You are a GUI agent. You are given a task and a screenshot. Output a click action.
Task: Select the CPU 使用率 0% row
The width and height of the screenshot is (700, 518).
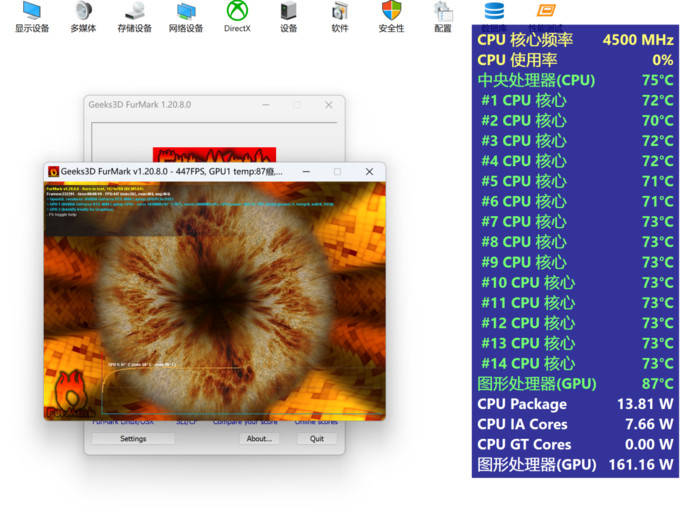(575, 60)
